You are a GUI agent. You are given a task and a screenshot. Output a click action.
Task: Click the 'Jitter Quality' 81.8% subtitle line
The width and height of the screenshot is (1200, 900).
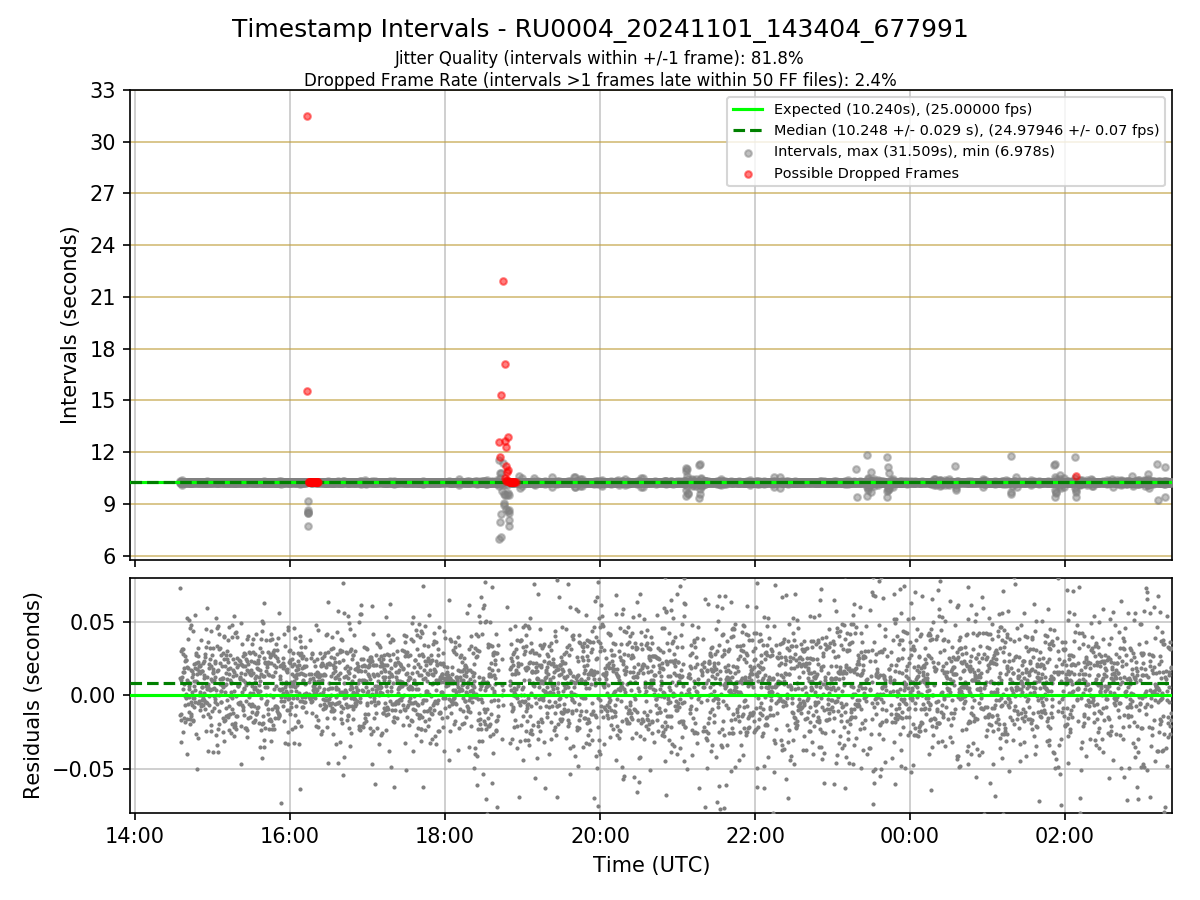pos(599,58)
